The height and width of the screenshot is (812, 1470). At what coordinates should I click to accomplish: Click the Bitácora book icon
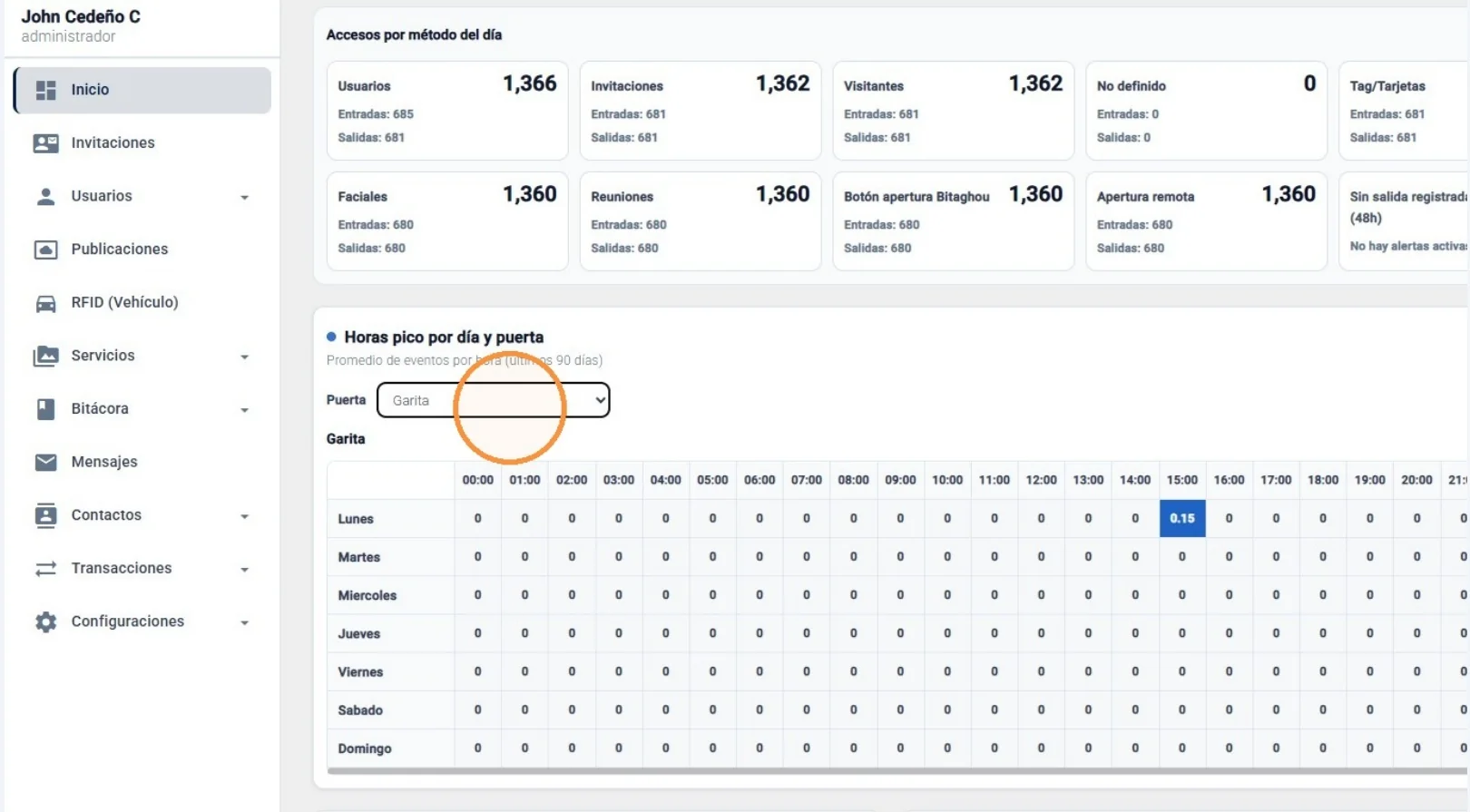click(x=45, y=409)
